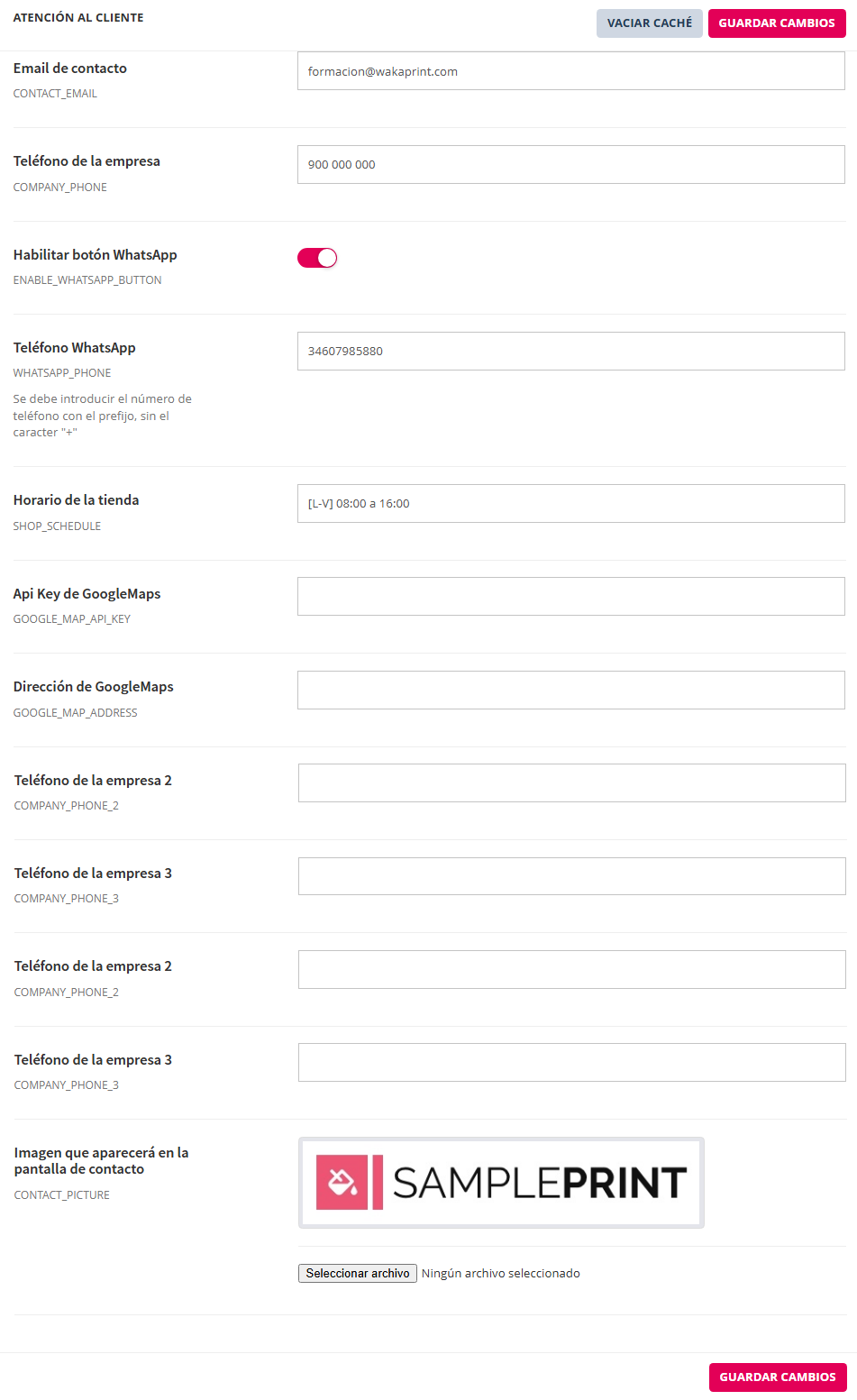The image size is (857, 1400).
Task: Focus the Email de contacto input field
Action: 570,71
